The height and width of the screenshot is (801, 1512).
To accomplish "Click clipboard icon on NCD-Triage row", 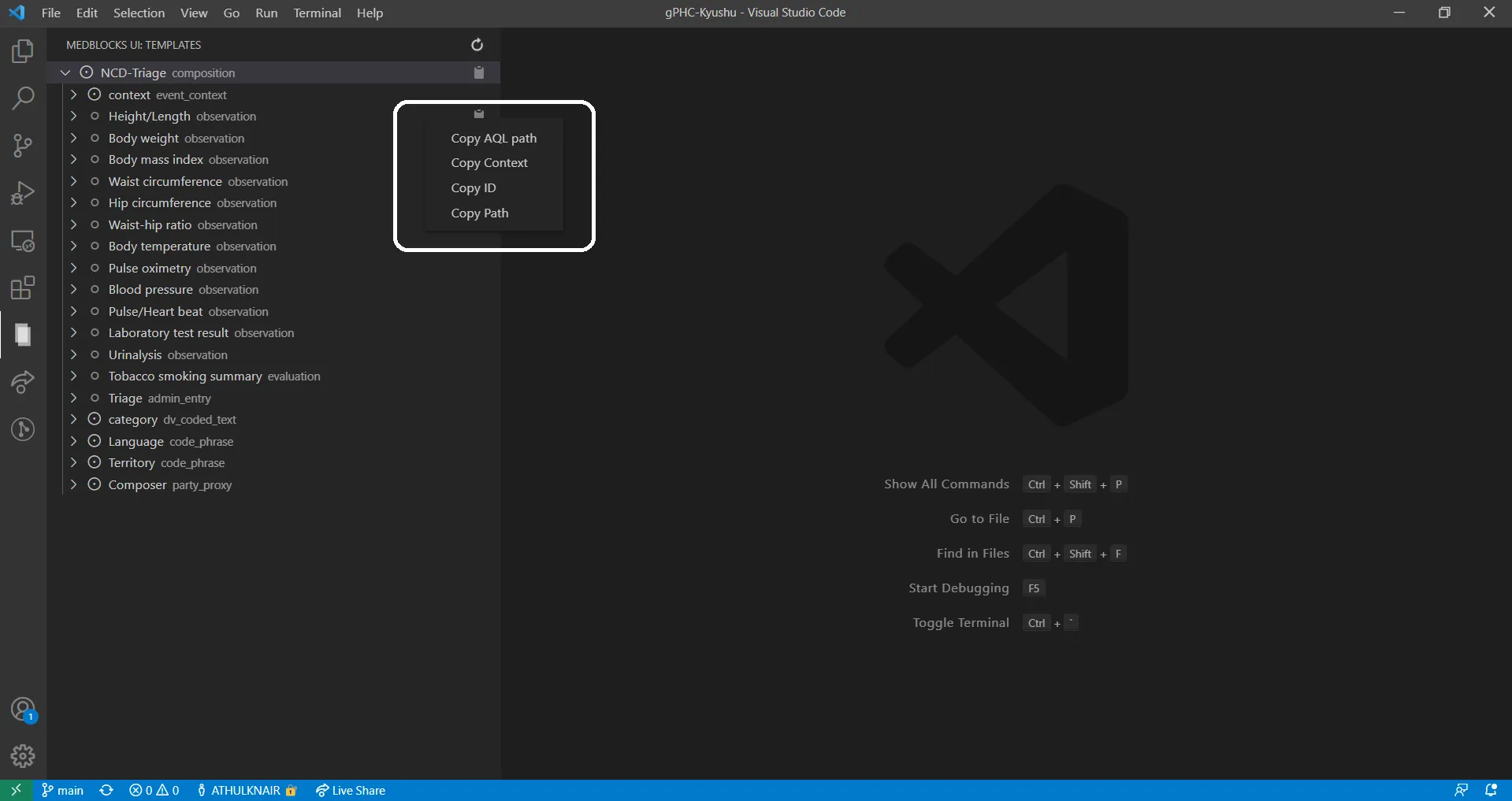I will tap(478, 72).
